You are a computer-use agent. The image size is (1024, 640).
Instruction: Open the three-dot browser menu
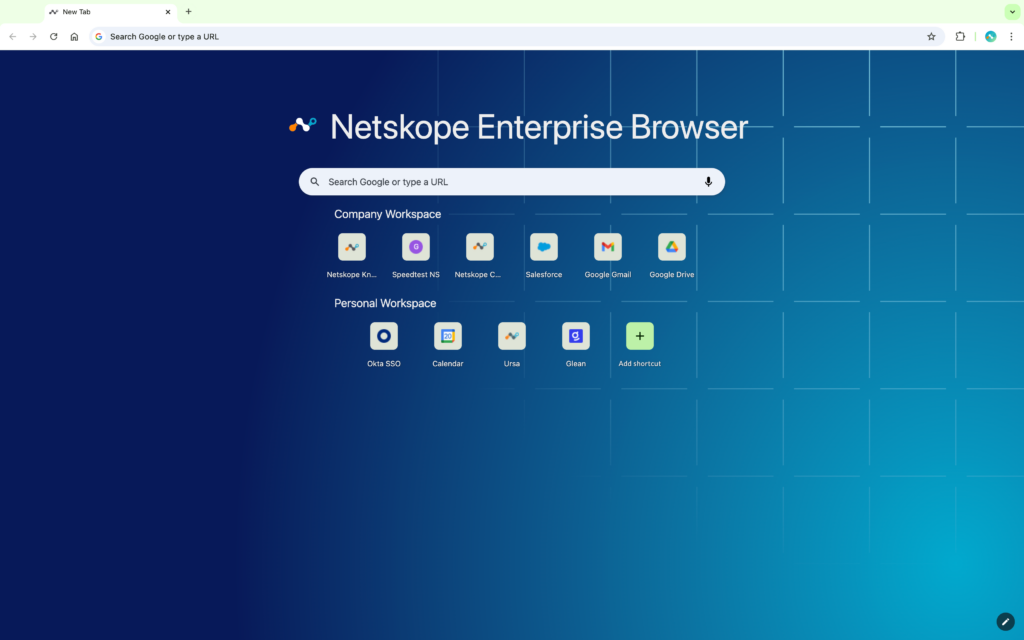click(x=1011, y=37)
